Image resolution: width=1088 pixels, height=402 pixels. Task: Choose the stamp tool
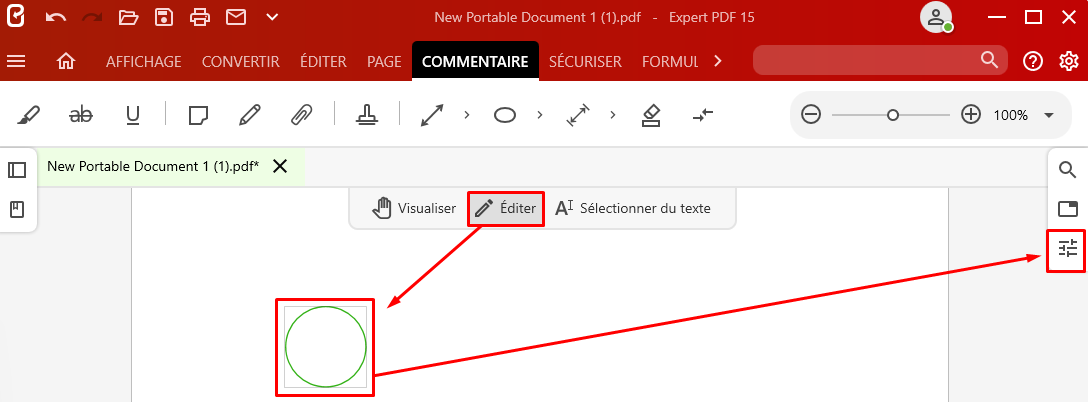coord(366,115)
